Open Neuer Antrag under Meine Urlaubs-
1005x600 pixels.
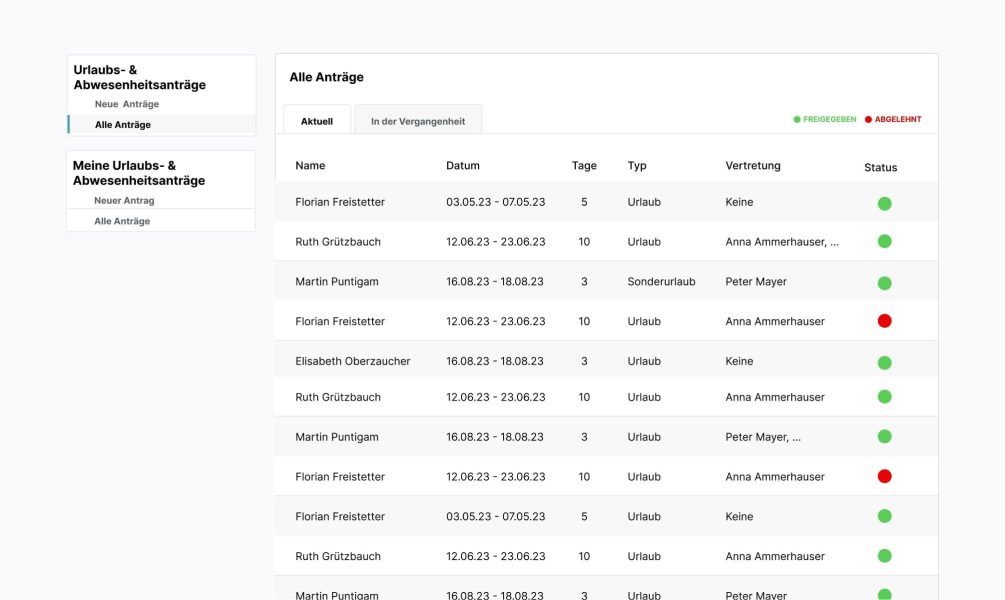coord(124,201)
